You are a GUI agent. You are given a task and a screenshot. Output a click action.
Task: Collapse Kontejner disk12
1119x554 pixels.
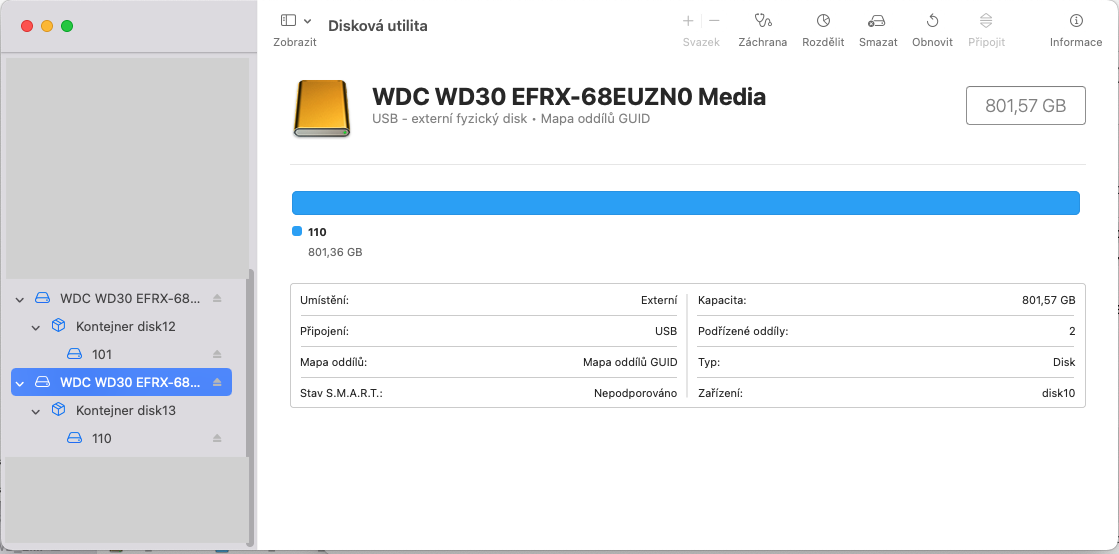click(x=36, y=327)
